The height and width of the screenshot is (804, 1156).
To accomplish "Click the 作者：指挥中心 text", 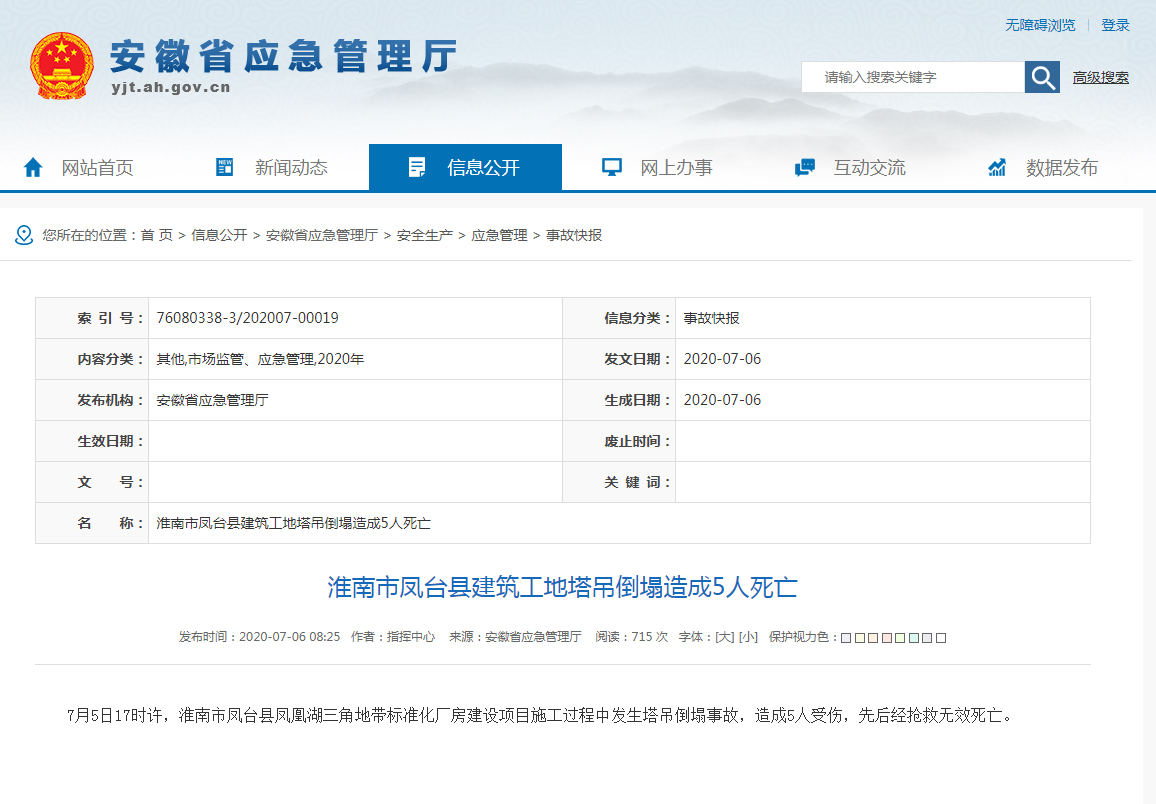I will [x=393, y=637].
